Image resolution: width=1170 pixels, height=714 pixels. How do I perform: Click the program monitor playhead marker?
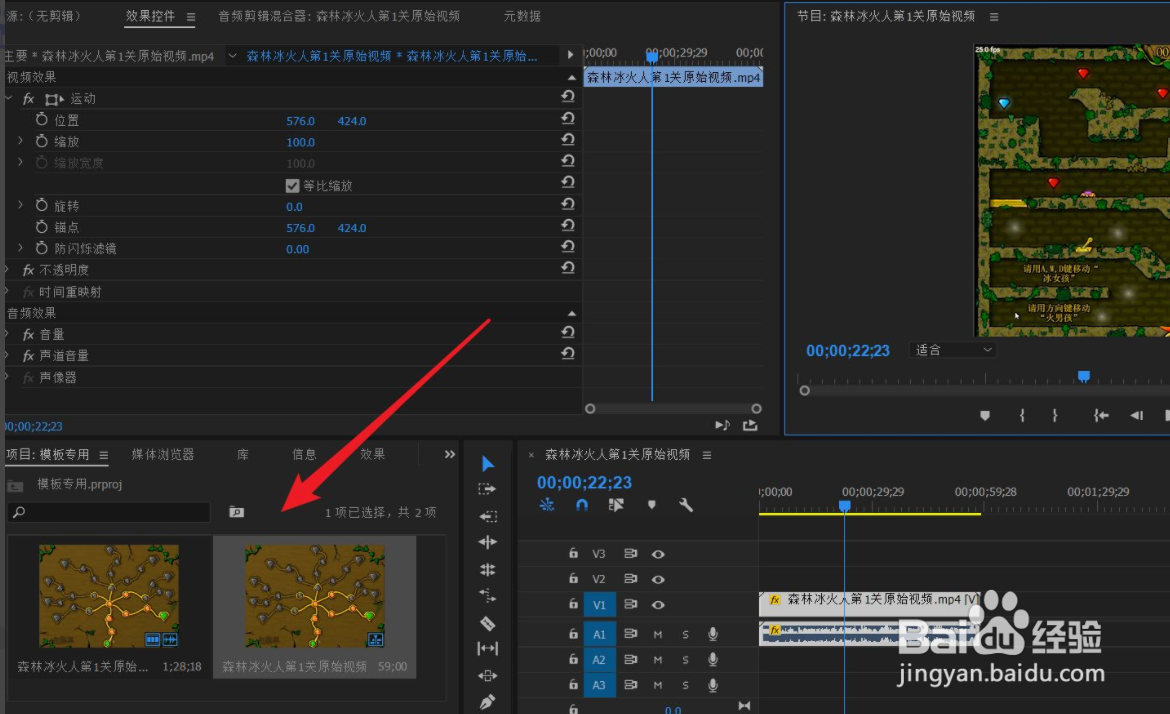[x=1083, y=376]
